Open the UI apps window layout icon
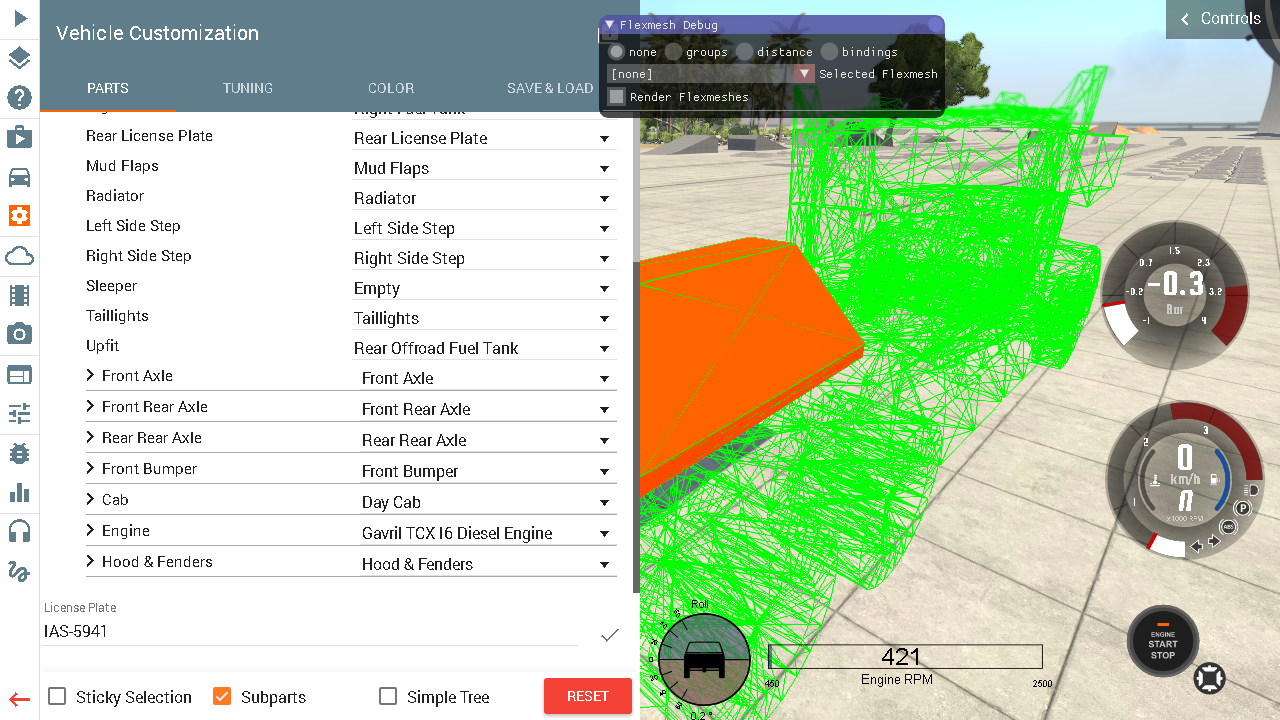The width and height of the screenshot is (1280, 720). point(19,375)
